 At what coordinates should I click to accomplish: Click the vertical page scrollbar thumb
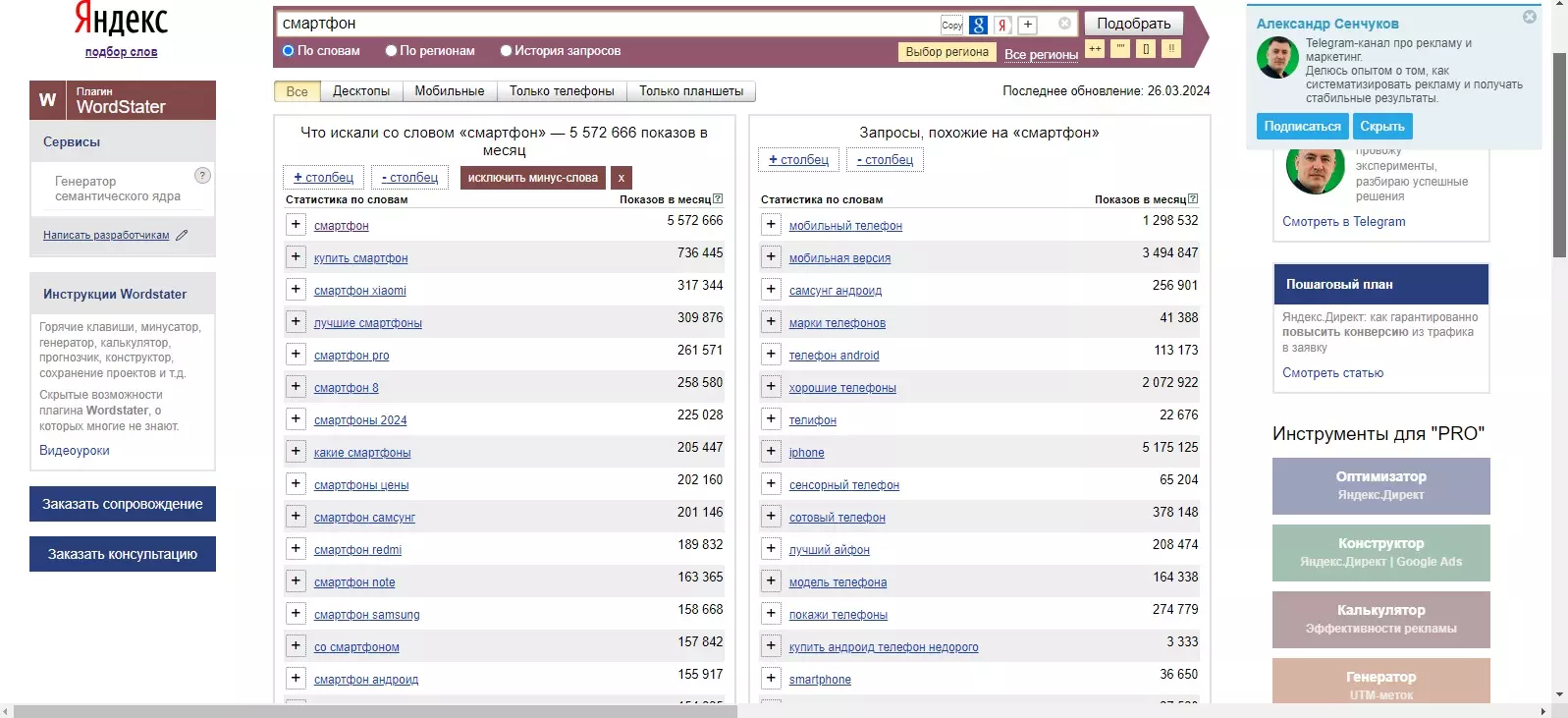click(x=1559, y=154)
